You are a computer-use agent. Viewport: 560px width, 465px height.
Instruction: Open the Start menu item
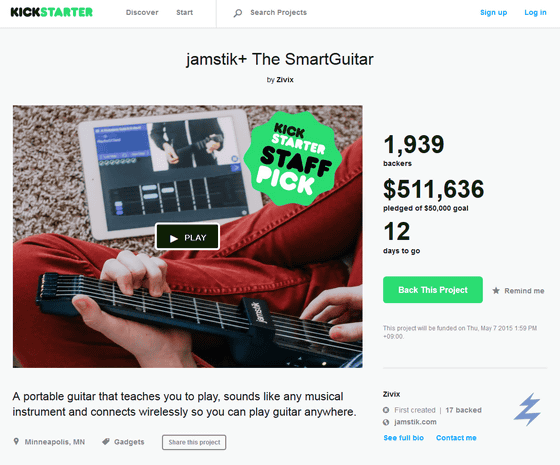coord(184,12)
